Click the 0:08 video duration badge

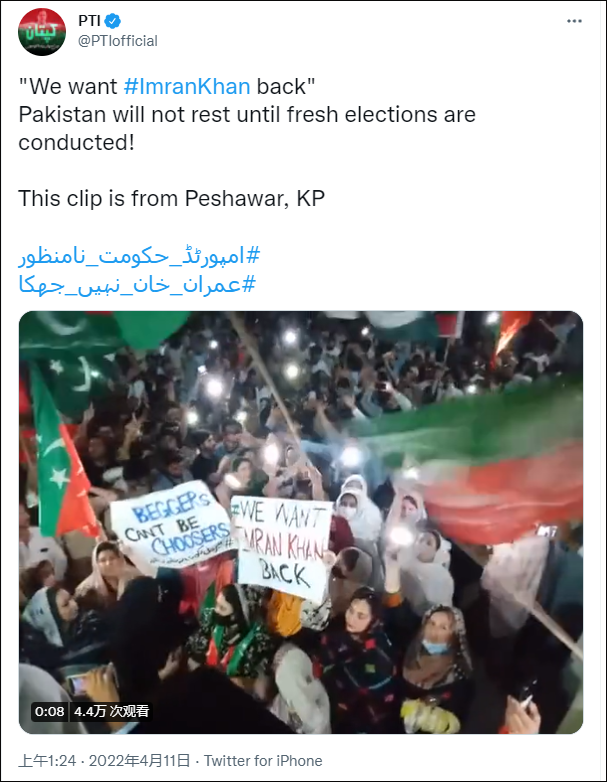pos(49,711)
